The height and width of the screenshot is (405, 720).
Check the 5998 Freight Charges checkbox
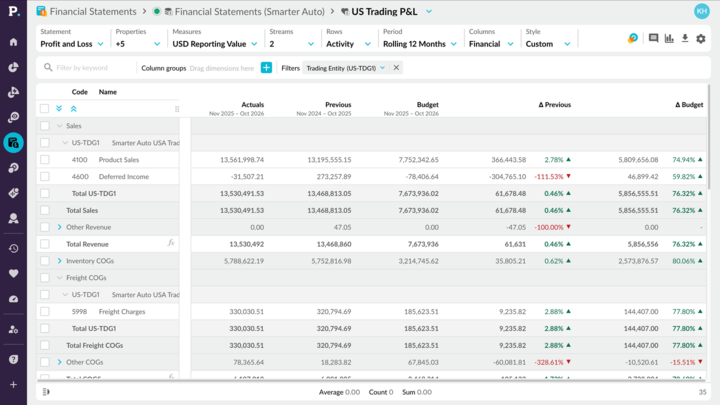(x=45, y=311)
